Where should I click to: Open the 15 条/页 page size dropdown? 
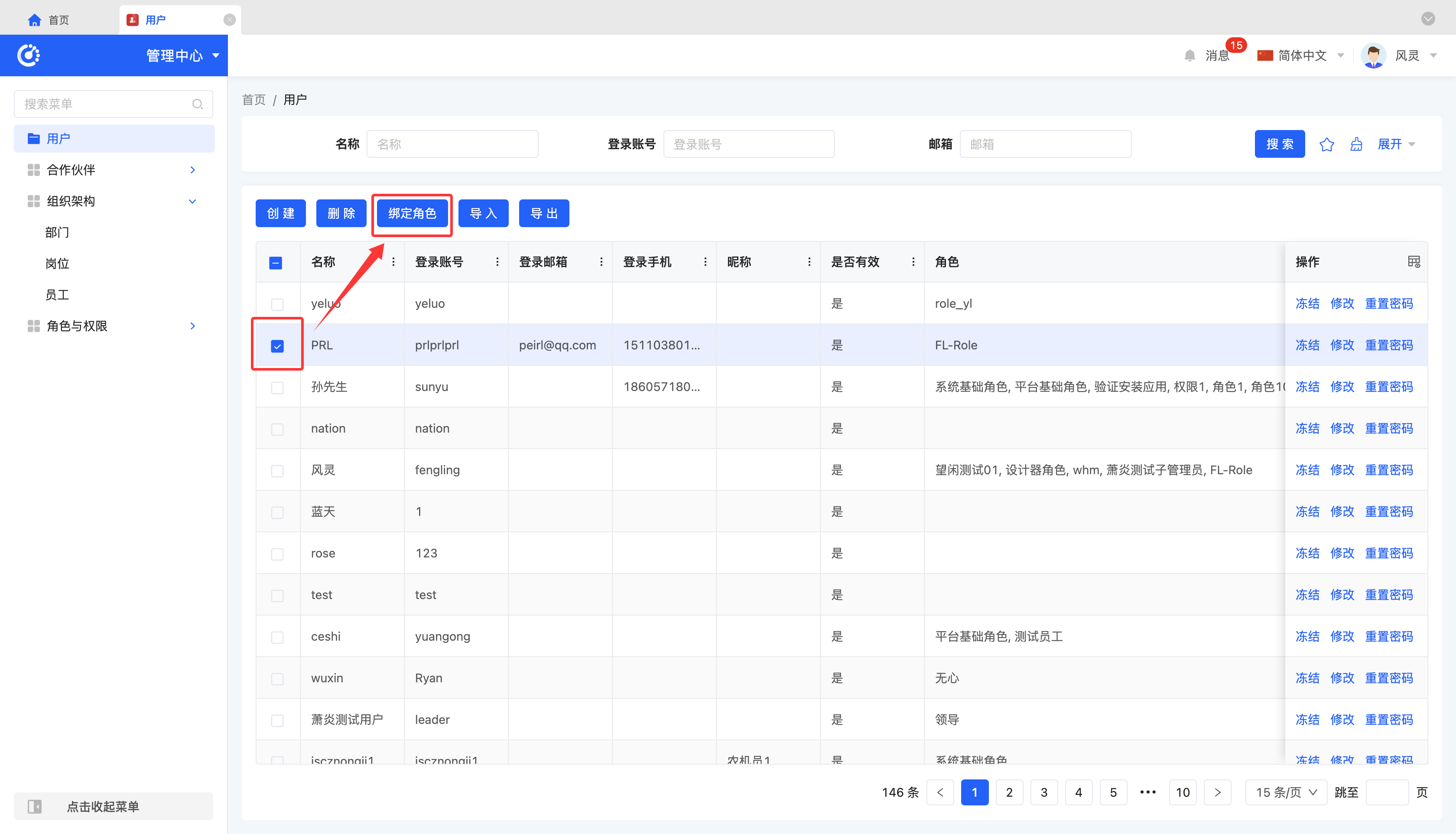(1285, 792)
